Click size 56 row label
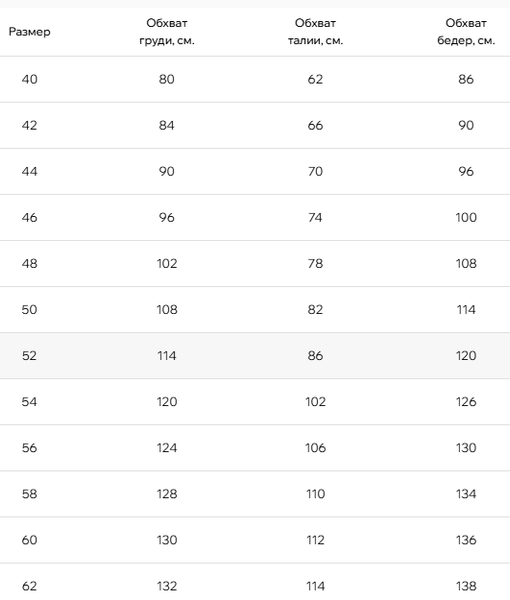This screenshot has height=600, width=510. point(29,448)
